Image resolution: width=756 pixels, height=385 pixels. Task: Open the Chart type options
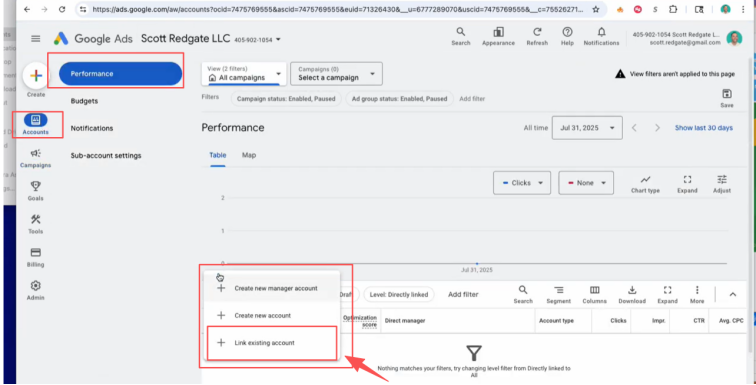tap(645, 184)
